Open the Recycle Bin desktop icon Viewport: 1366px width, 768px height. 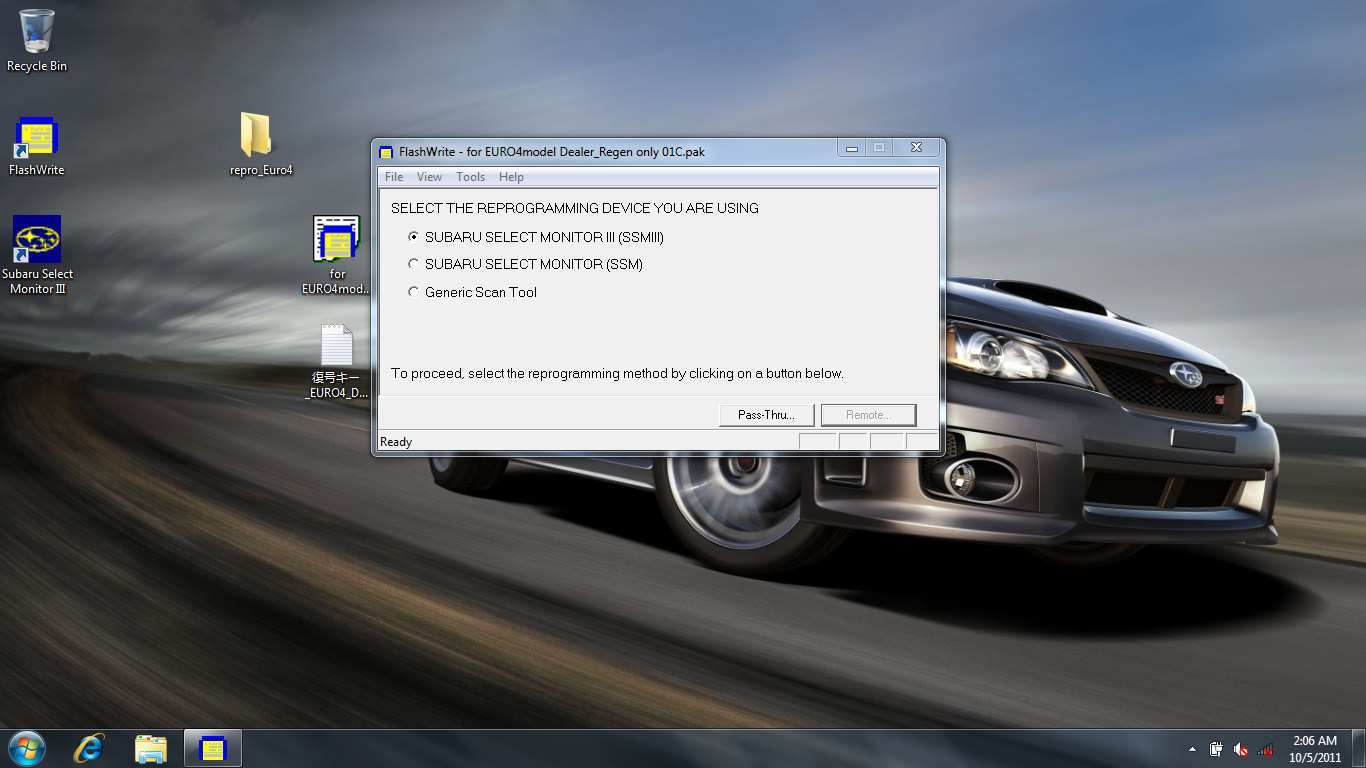(x=37, y=40)
